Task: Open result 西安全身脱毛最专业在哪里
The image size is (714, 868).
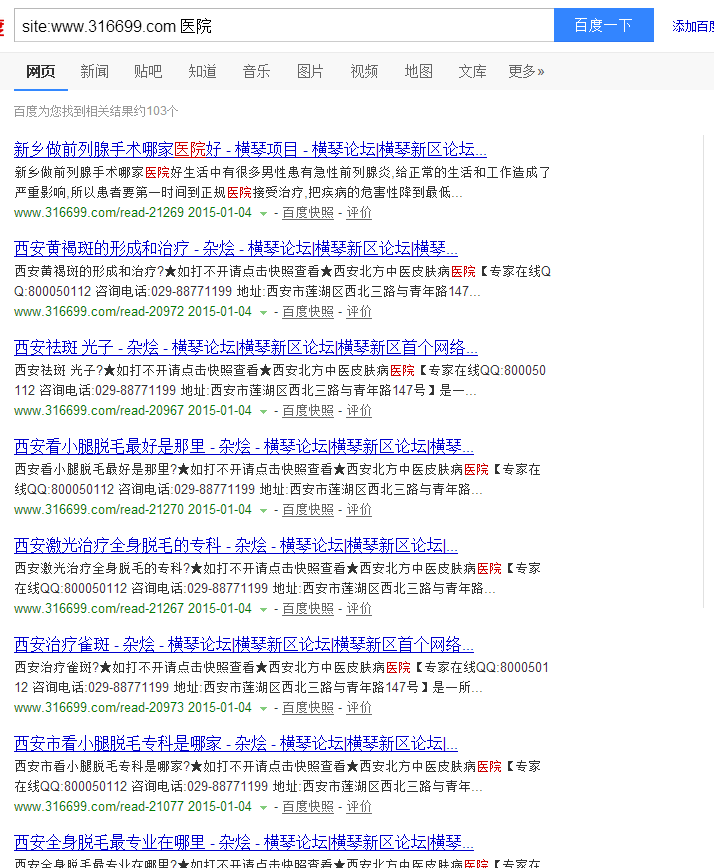Action: coord(244,843)
